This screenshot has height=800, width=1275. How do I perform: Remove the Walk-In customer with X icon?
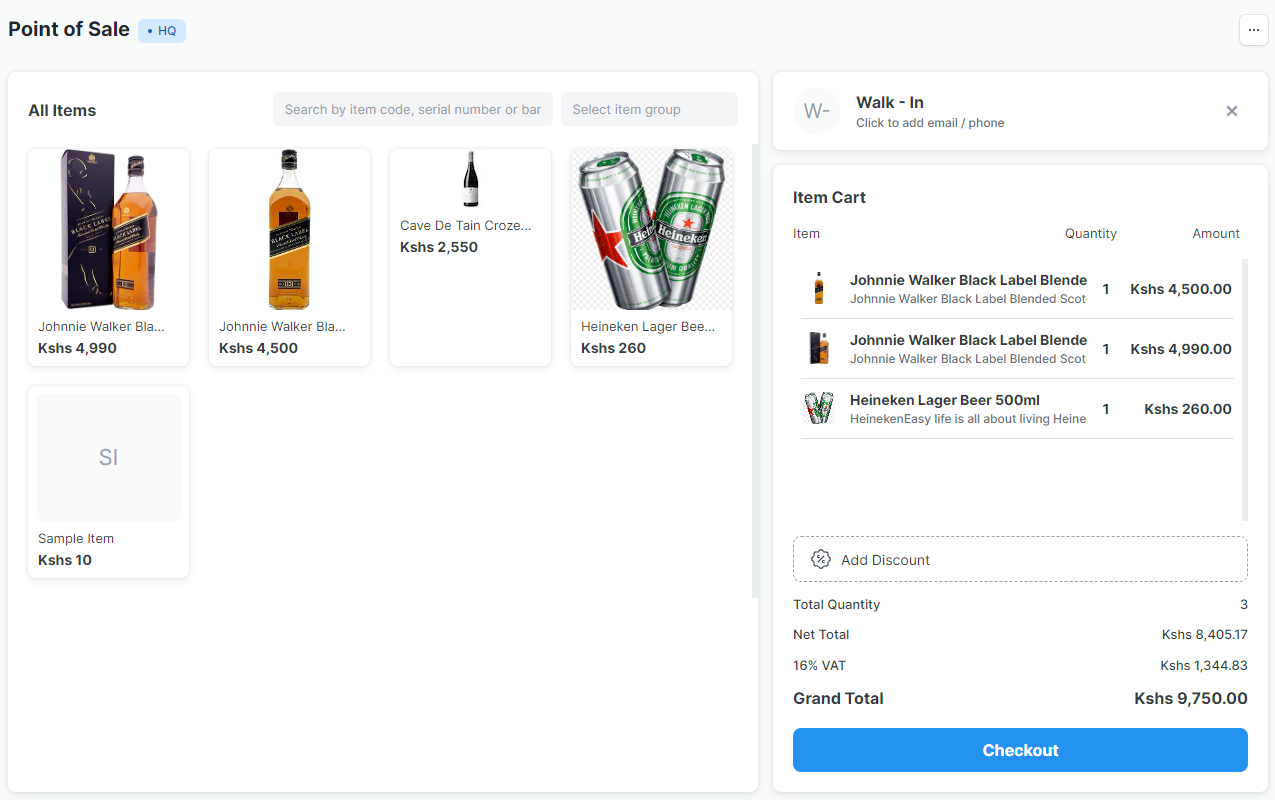1232,111
